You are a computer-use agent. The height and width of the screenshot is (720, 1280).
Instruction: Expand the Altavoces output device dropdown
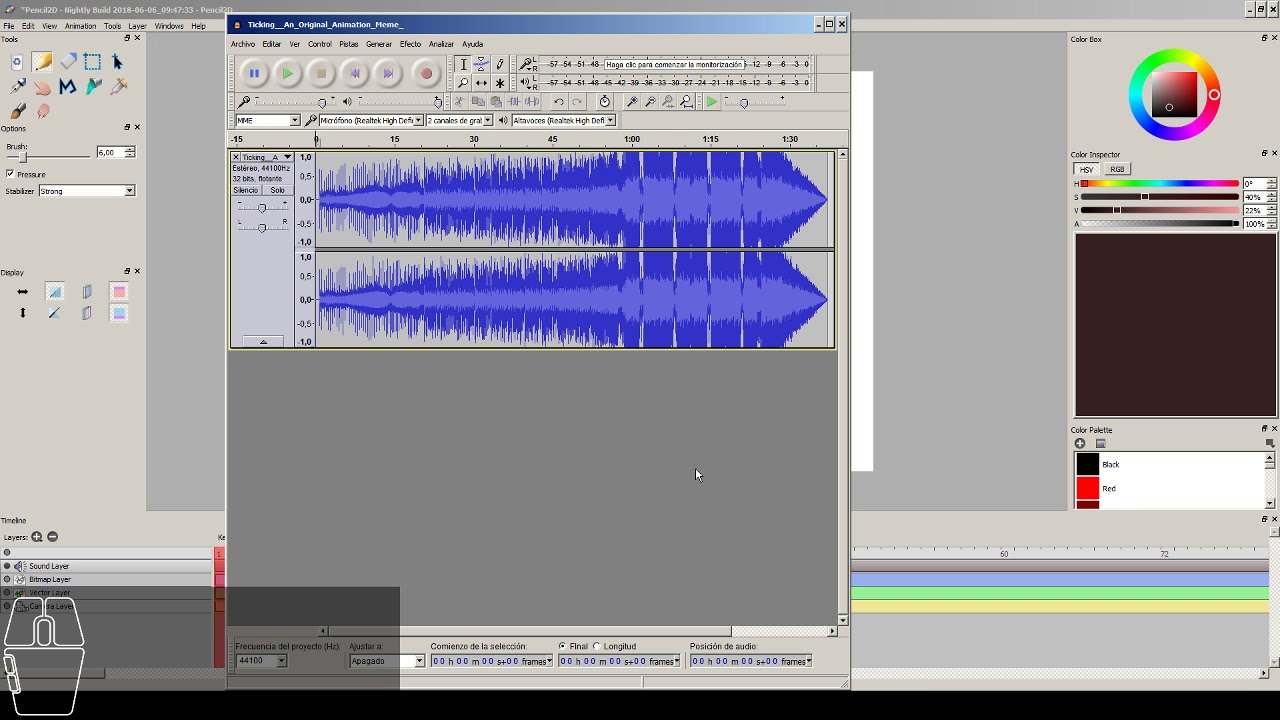coord(562,120)
